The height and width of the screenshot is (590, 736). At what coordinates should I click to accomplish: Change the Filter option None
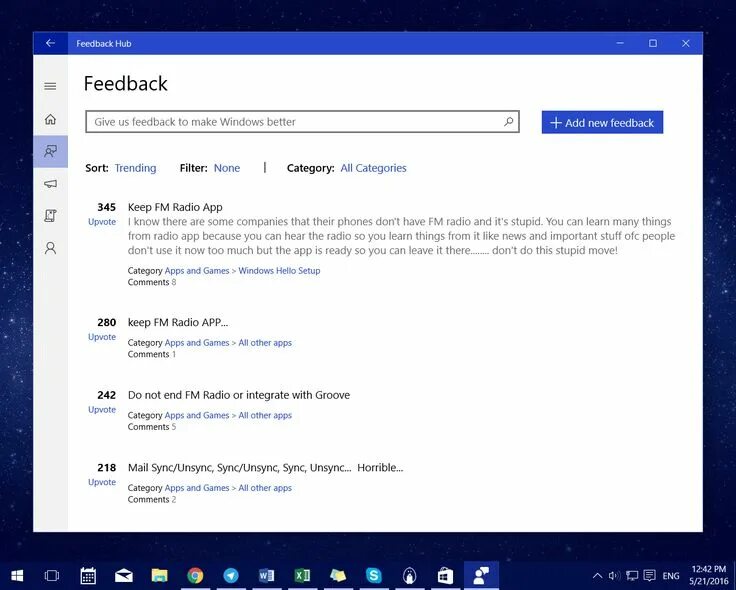pos(227,168)
